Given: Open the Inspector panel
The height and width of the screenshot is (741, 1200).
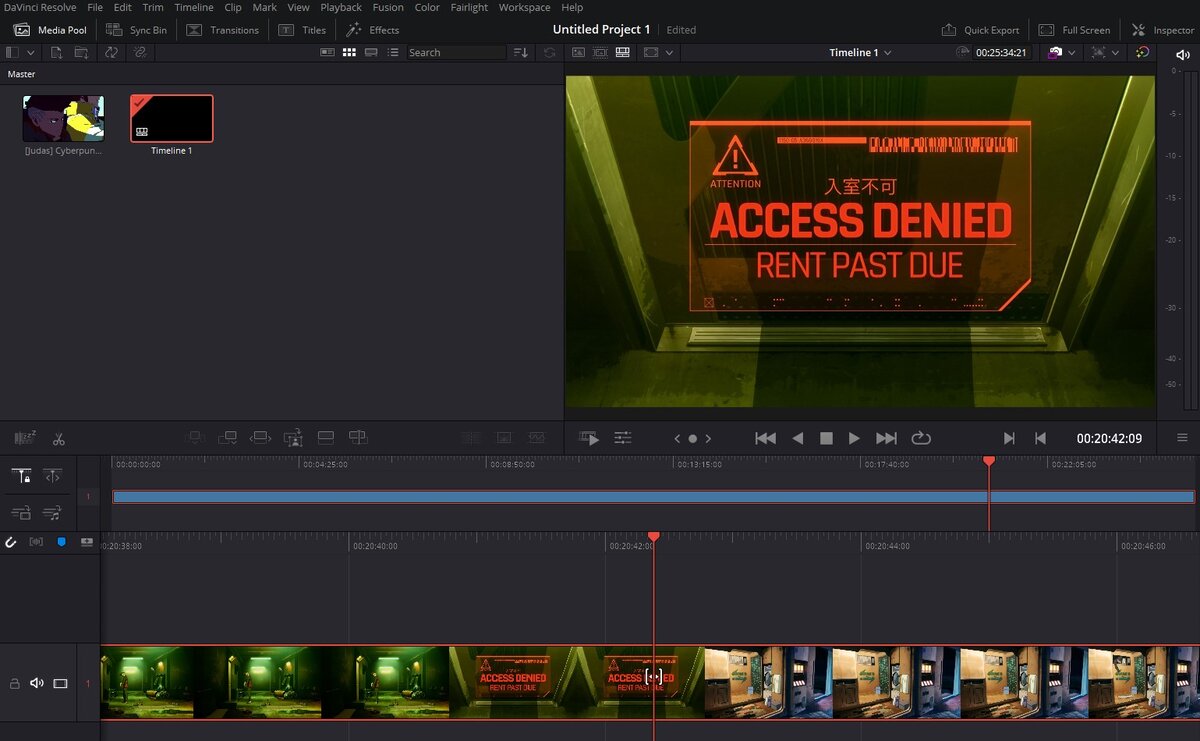Looking at the screenshot, I should tap(1163, 30).
